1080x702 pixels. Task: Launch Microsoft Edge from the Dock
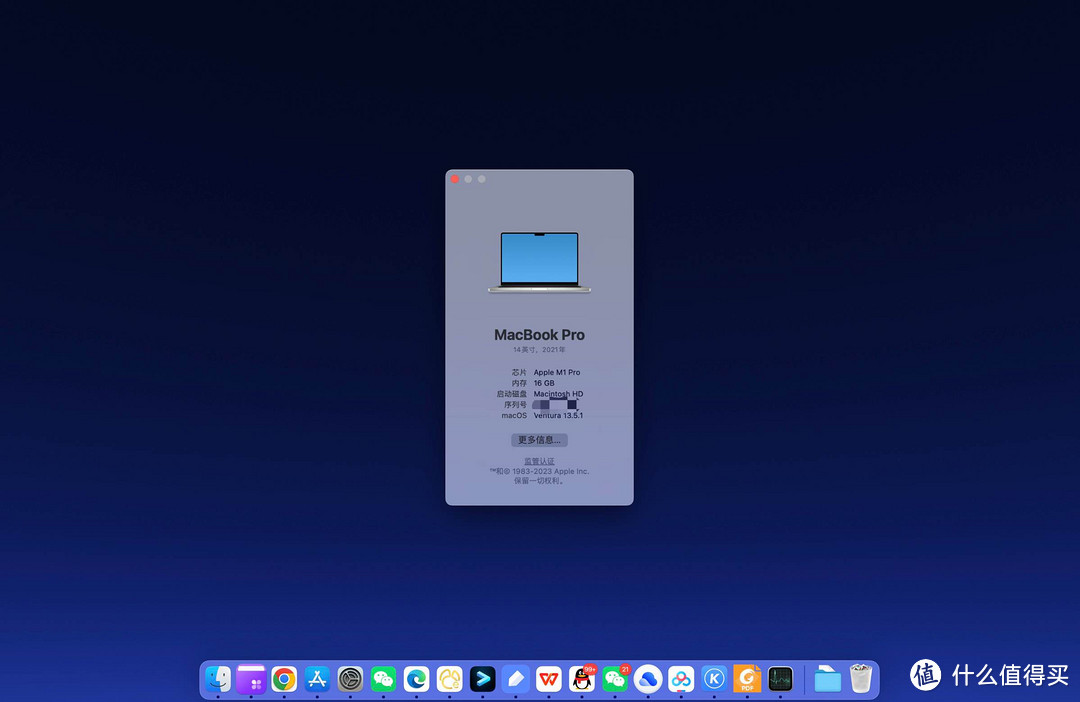pyautogui.click(x=417, y=679)
